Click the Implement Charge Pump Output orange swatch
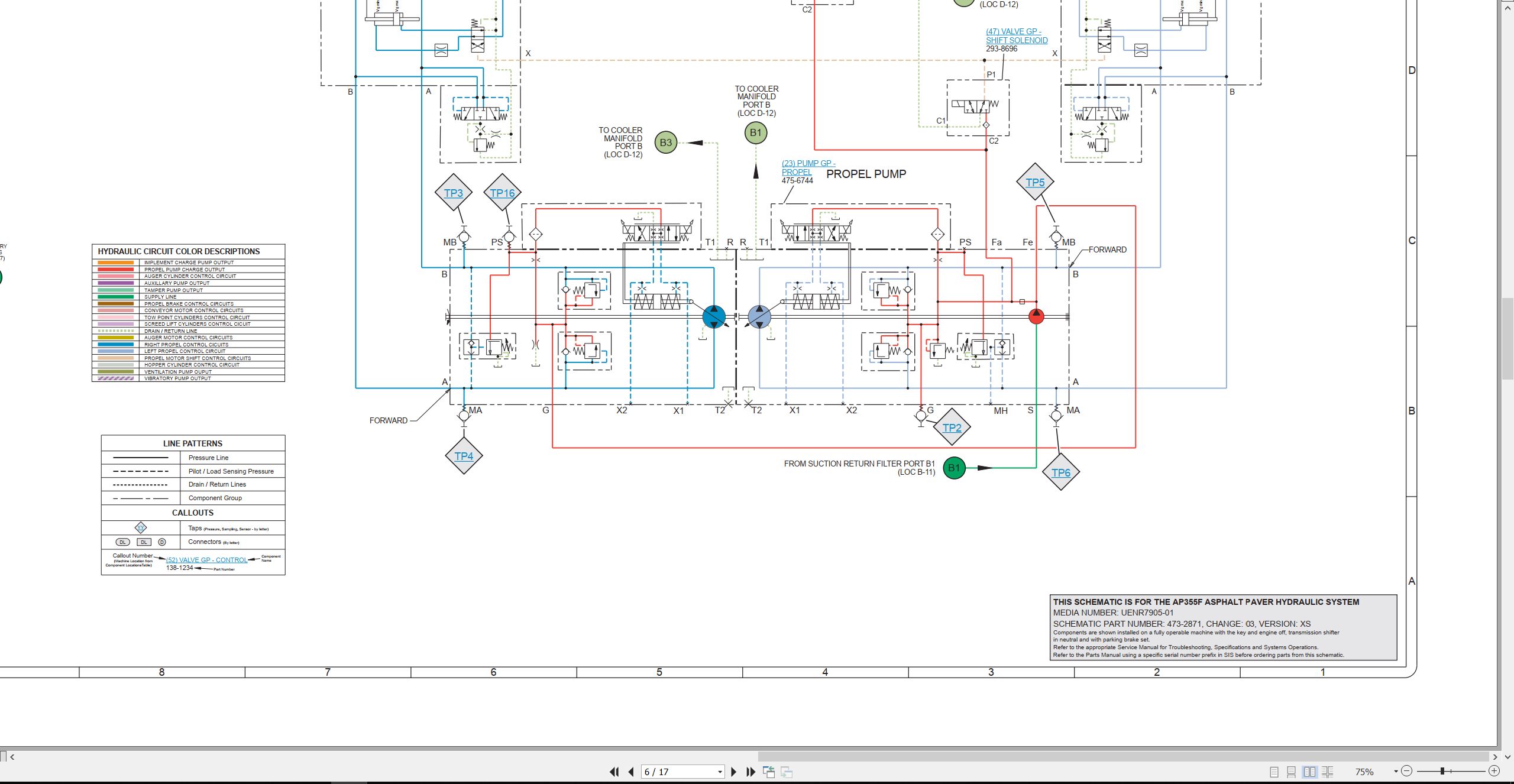This screenshot has width=1514, height=784. coord(115,263)
